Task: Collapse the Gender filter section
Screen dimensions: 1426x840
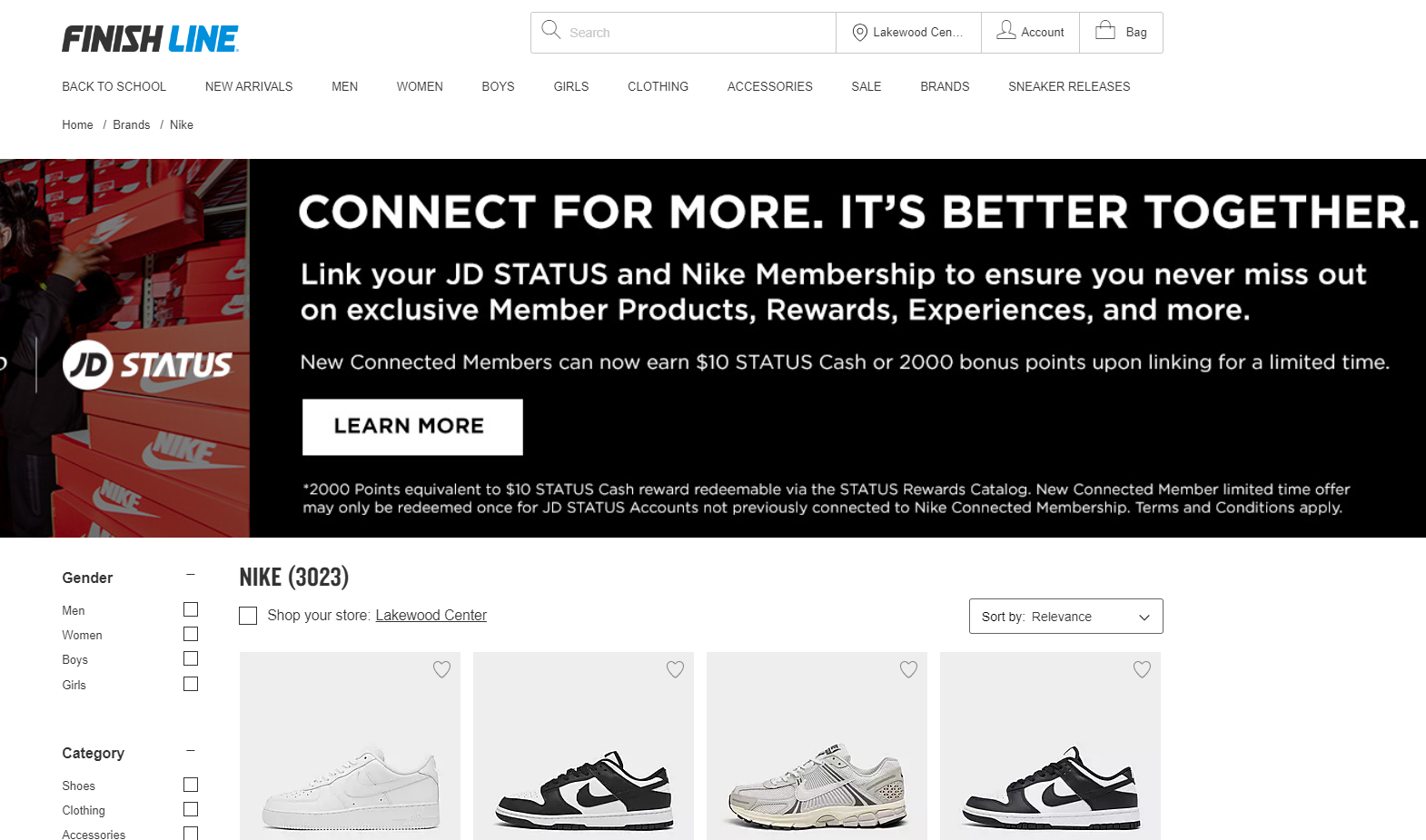Action: coord(191,574)
